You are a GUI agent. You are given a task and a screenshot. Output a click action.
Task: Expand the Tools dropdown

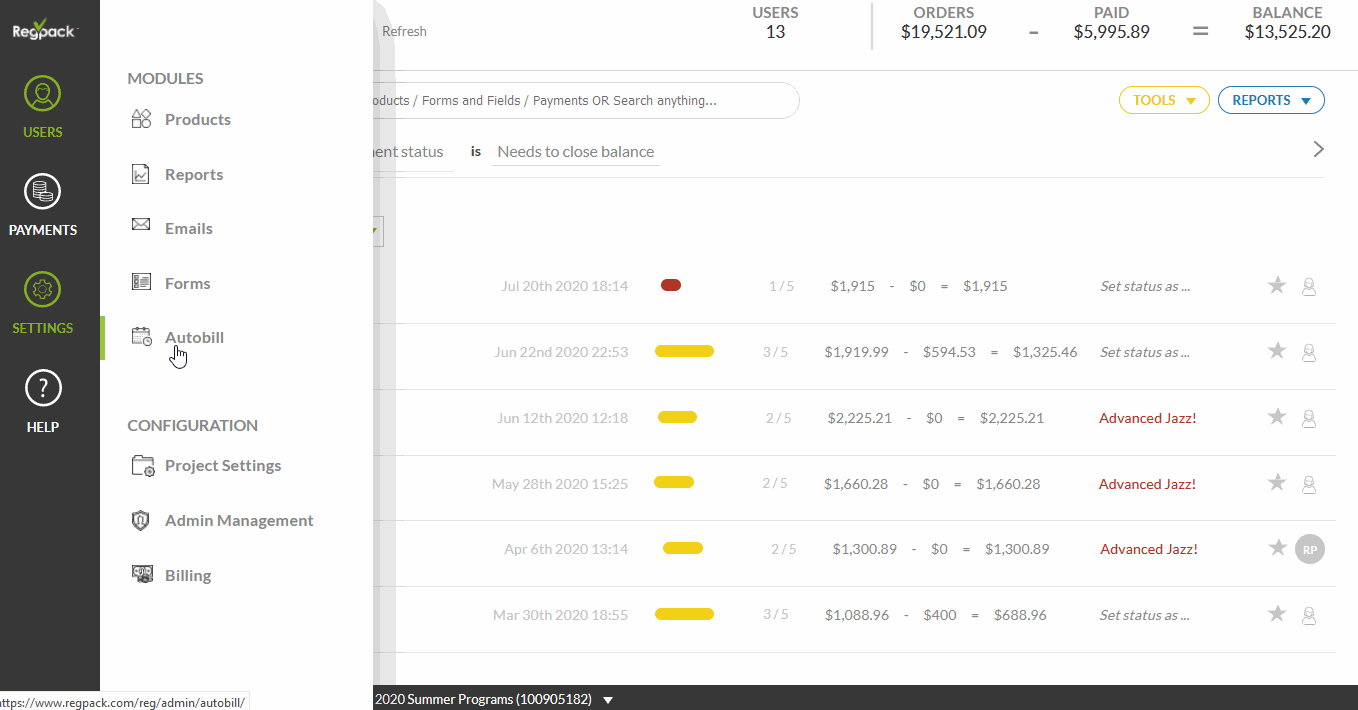point(1163,100)
